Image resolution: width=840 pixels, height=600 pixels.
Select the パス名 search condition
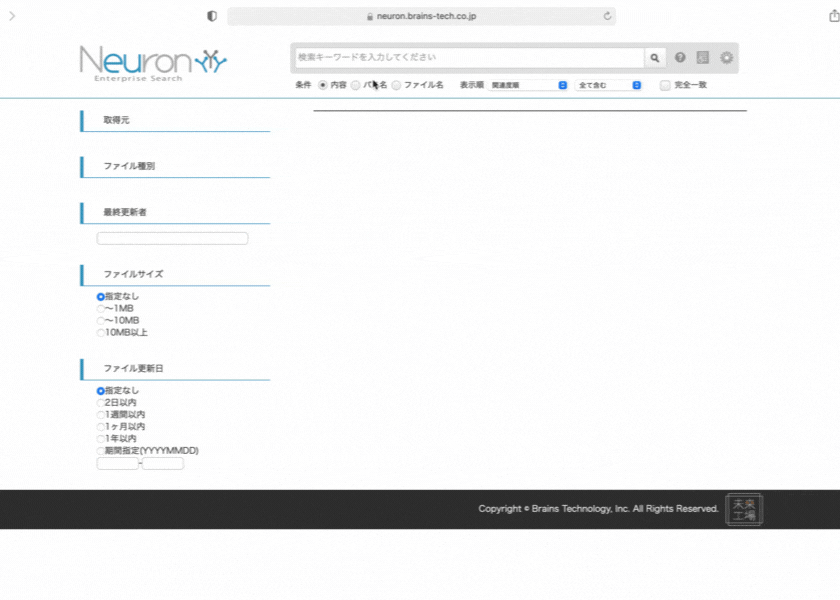[355, 85]
